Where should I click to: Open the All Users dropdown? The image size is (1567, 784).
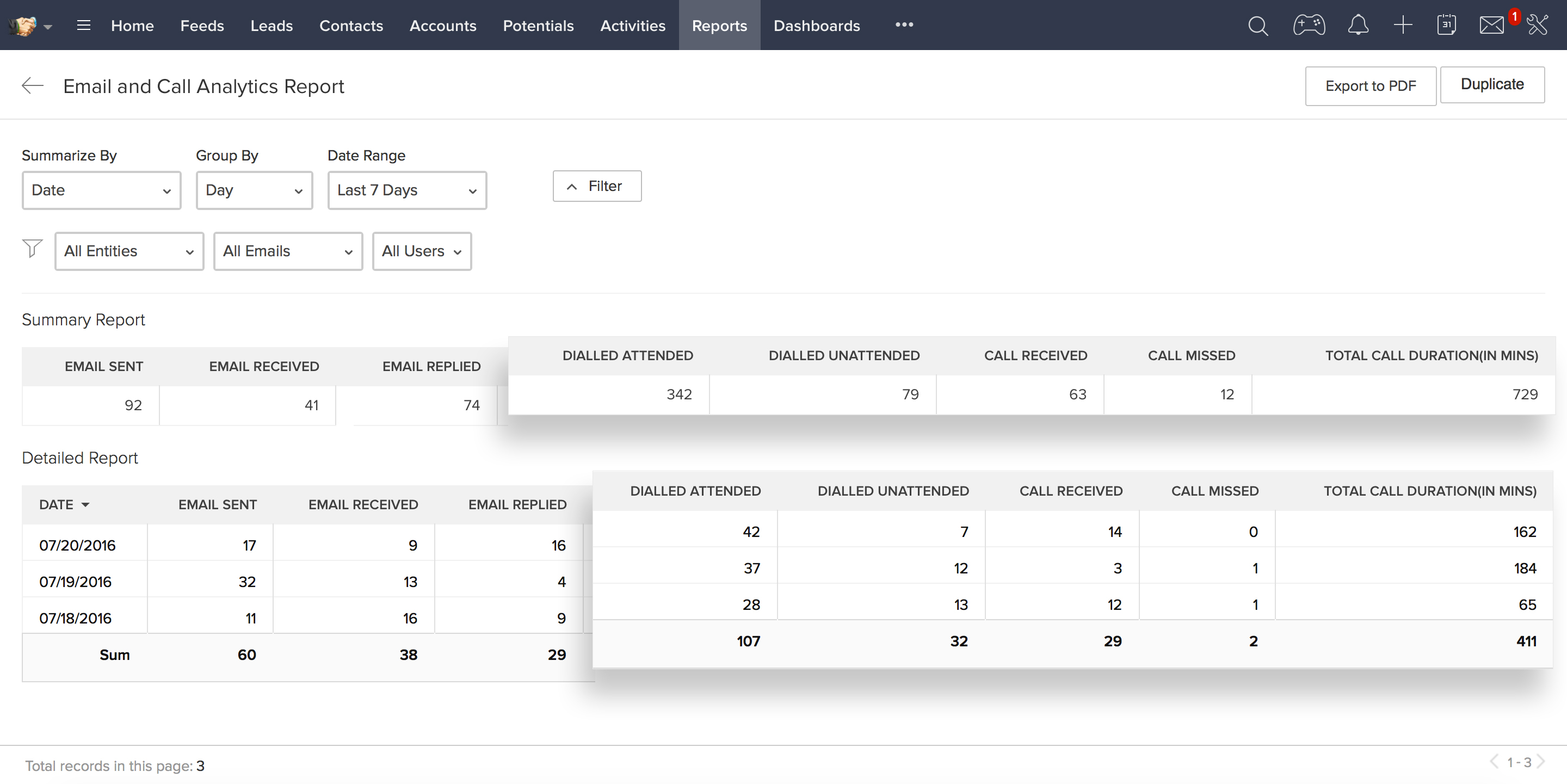click(x=421, y=251)
